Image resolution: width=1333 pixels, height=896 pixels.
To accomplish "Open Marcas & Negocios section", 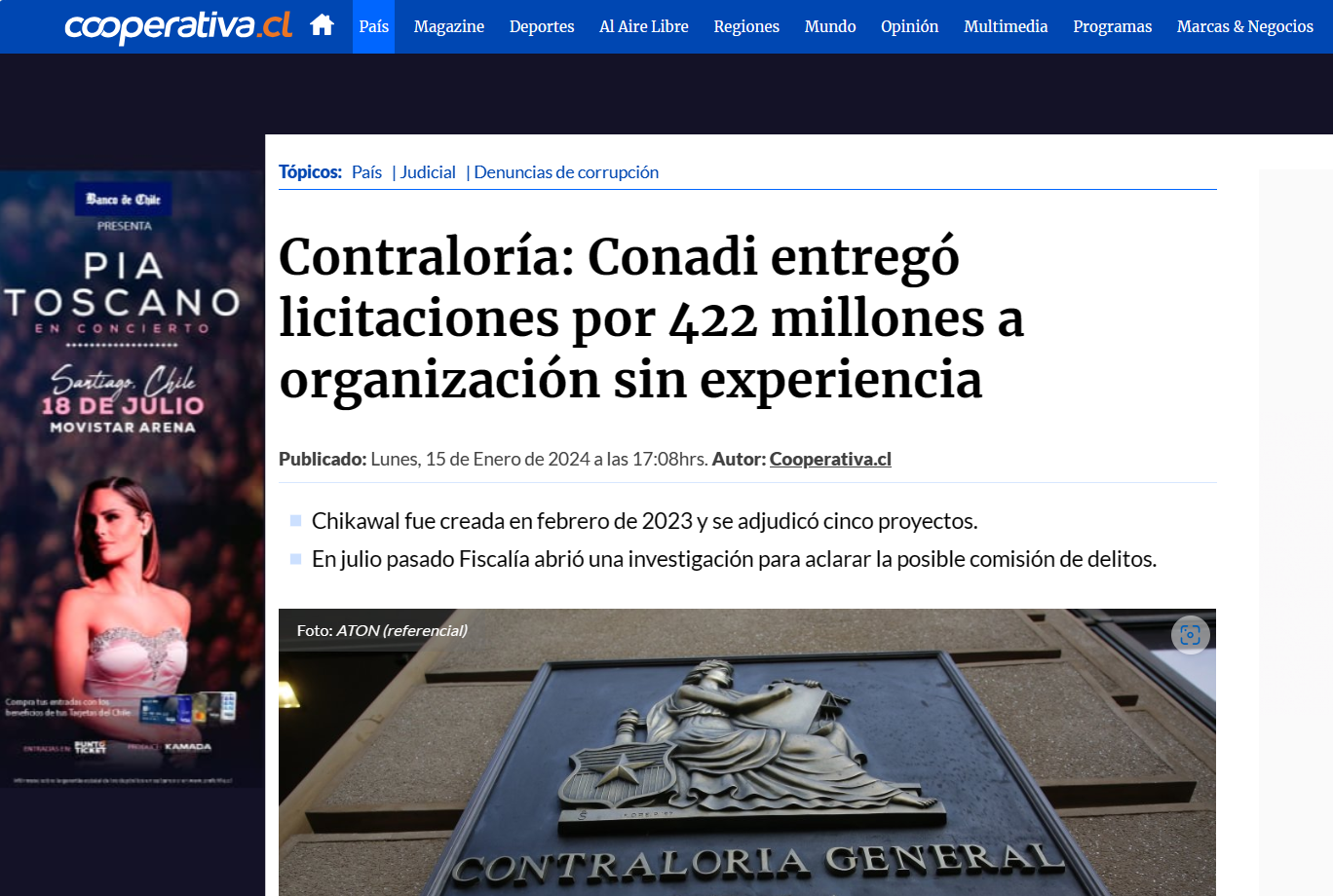I will (x=1245, y=26).
